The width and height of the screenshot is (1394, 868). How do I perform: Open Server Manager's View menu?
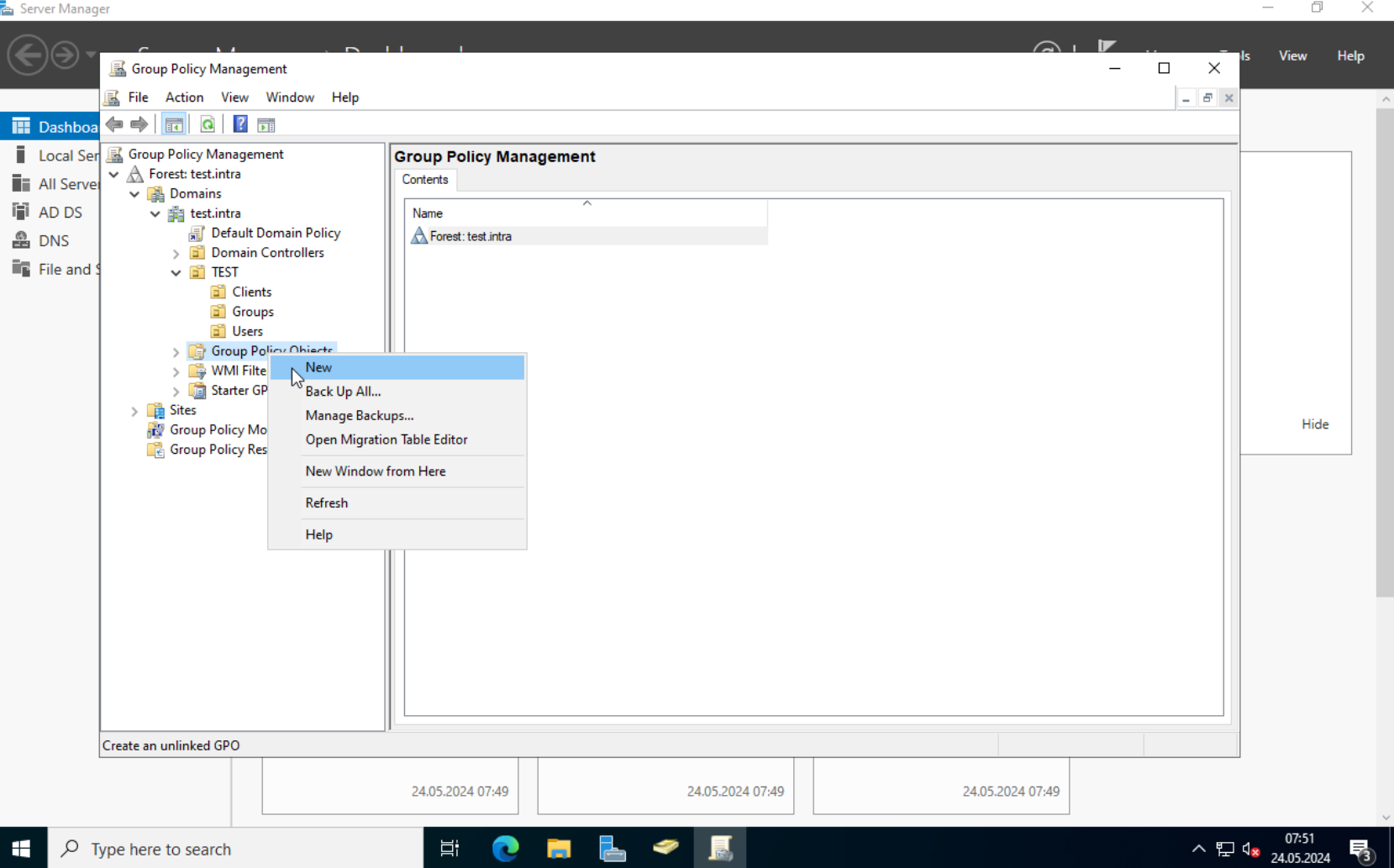click(x=1292, y=56)
